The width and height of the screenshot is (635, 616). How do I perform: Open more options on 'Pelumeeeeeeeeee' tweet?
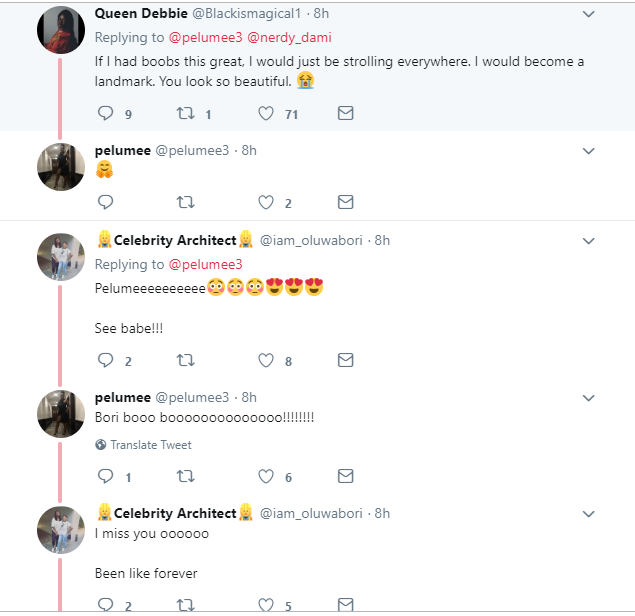[588, 241]
